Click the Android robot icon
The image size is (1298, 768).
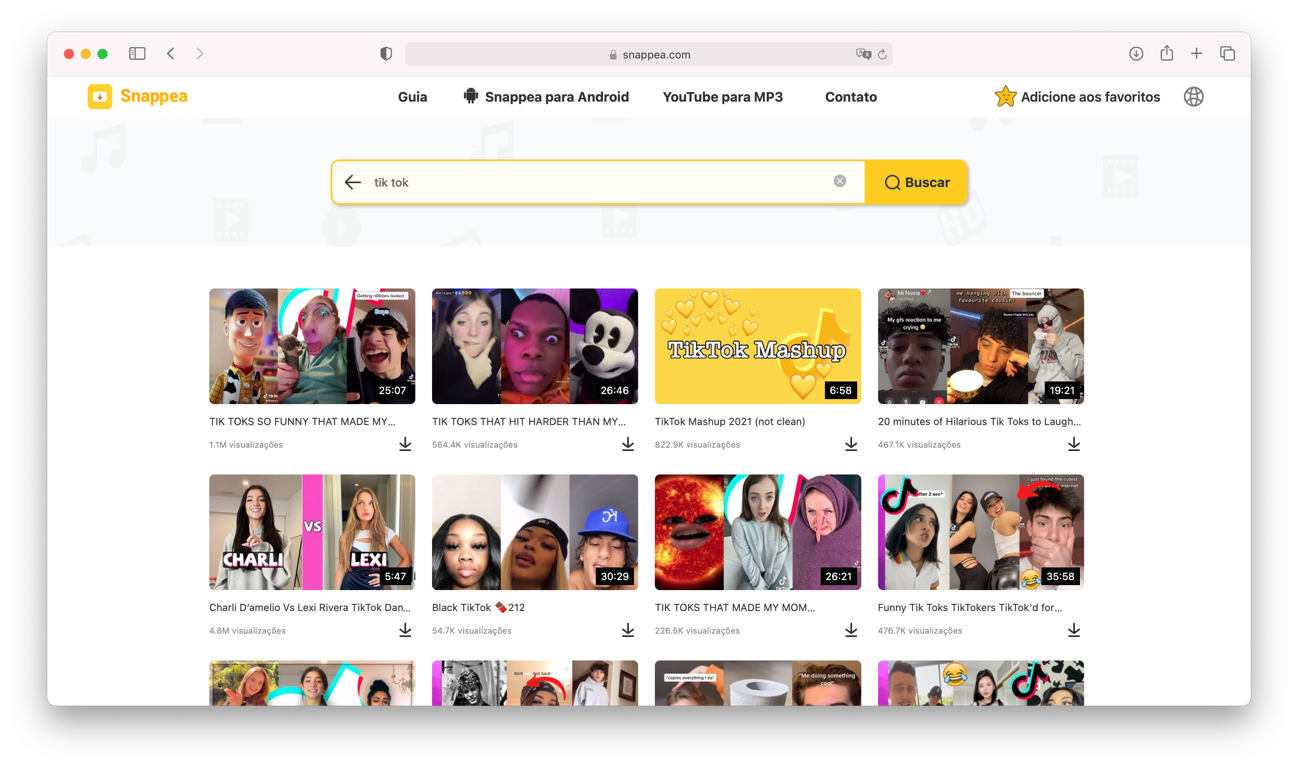pos(471,96)
